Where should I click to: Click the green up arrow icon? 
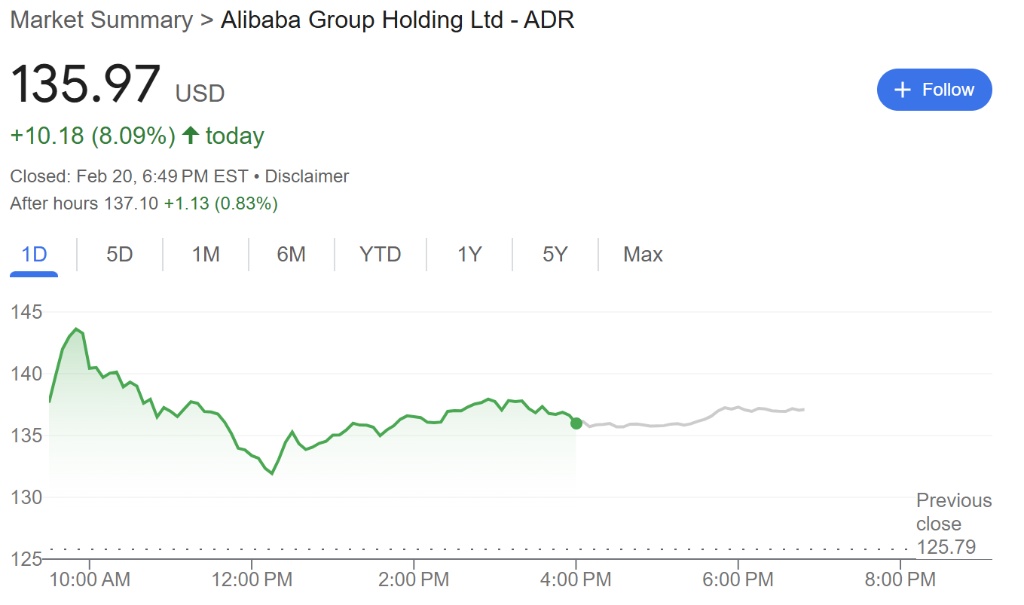pos(191,135)
